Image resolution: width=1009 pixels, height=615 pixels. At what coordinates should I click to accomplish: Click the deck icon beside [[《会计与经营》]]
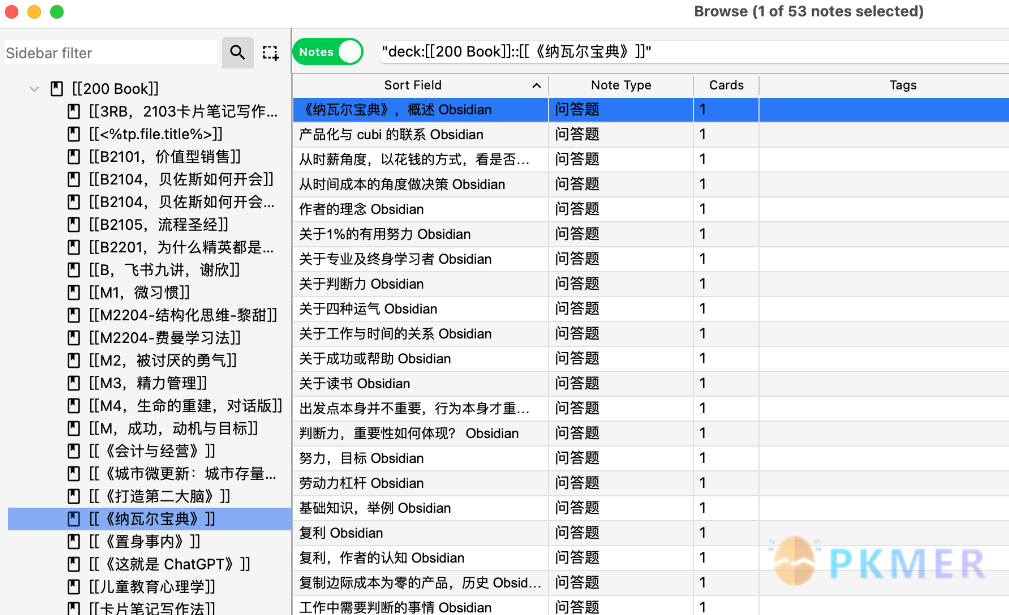pos(74,451)
